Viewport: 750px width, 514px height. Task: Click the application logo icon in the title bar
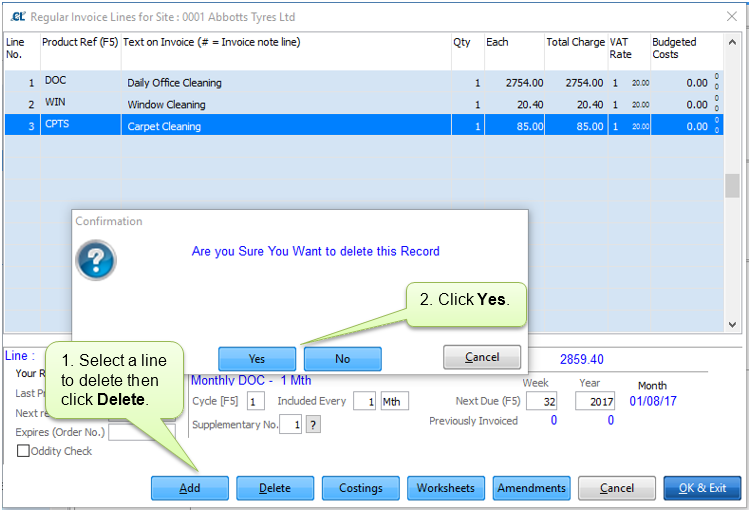click(x=18, y=17)
